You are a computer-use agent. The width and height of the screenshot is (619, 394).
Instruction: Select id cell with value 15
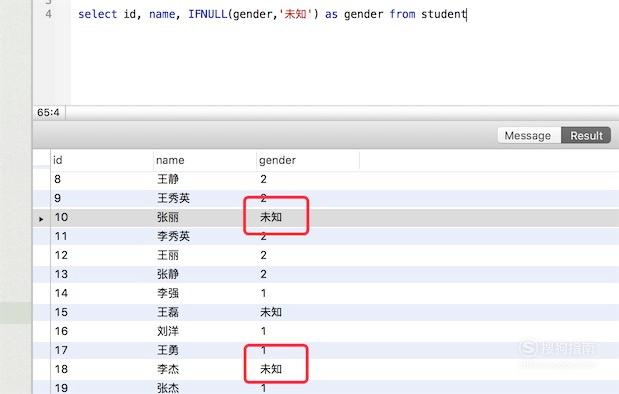click(61, 312)
